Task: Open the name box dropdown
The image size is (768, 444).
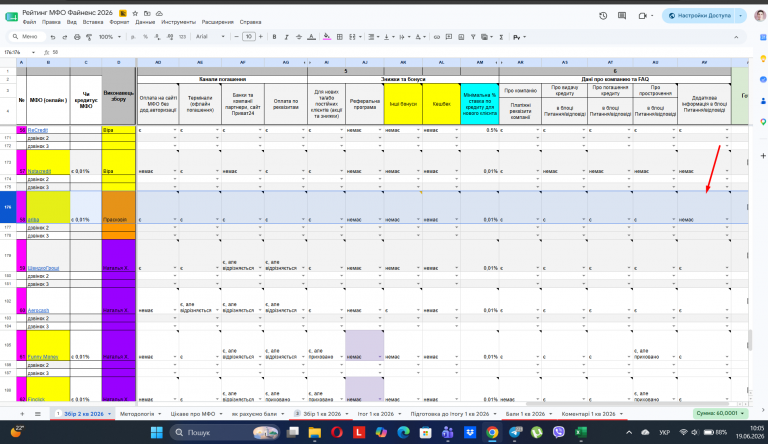Action: pos(33,52)
